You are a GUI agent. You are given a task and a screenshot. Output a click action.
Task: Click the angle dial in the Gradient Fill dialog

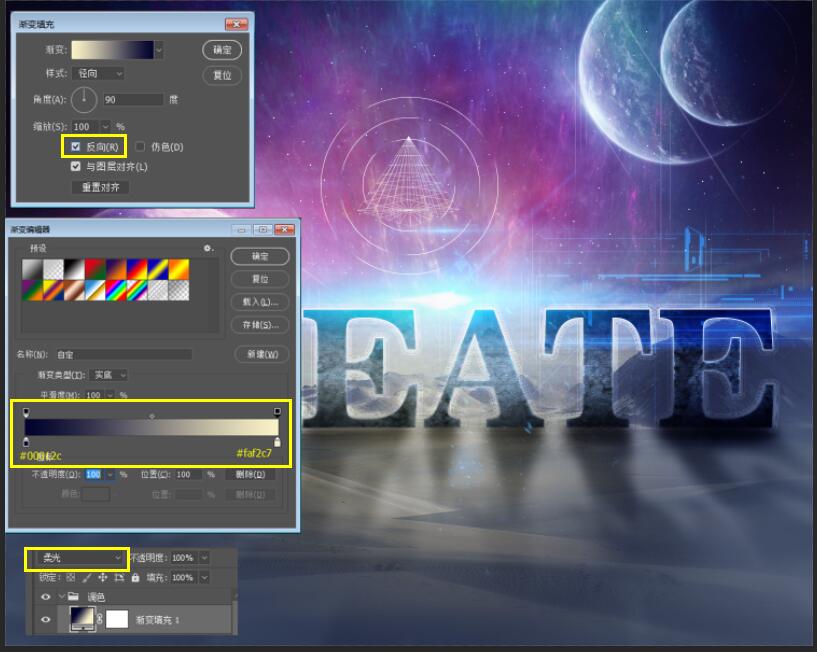(84, 100)
